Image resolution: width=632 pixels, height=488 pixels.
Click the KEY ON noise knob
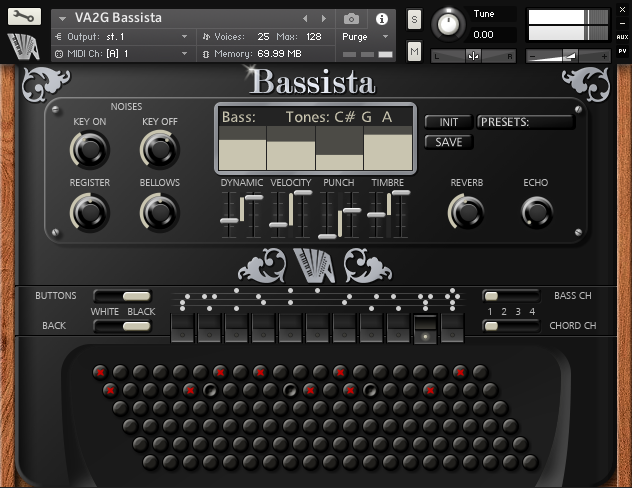tap(89, 149)
